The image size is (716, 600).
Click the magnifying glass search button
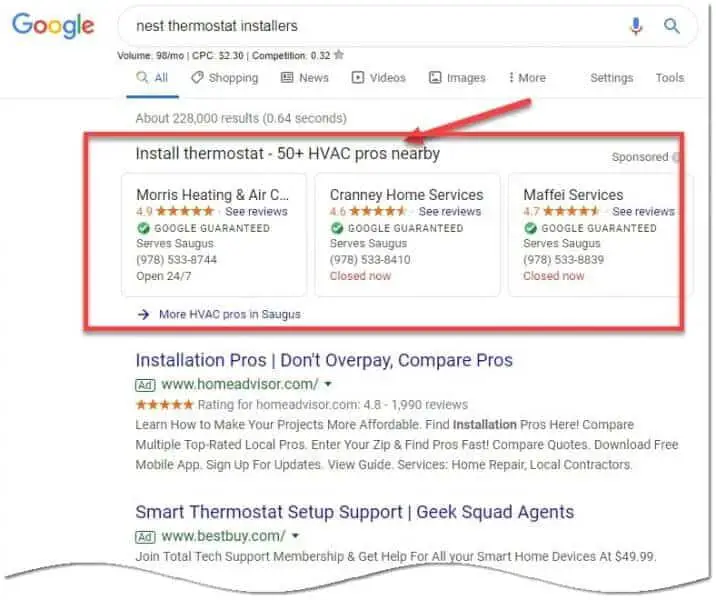[x=671, y=26]
